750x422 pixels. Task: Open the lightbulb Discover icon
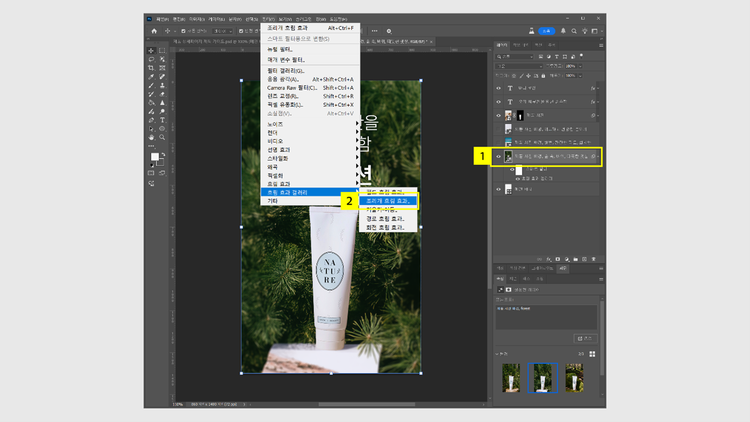coord(585,31)
